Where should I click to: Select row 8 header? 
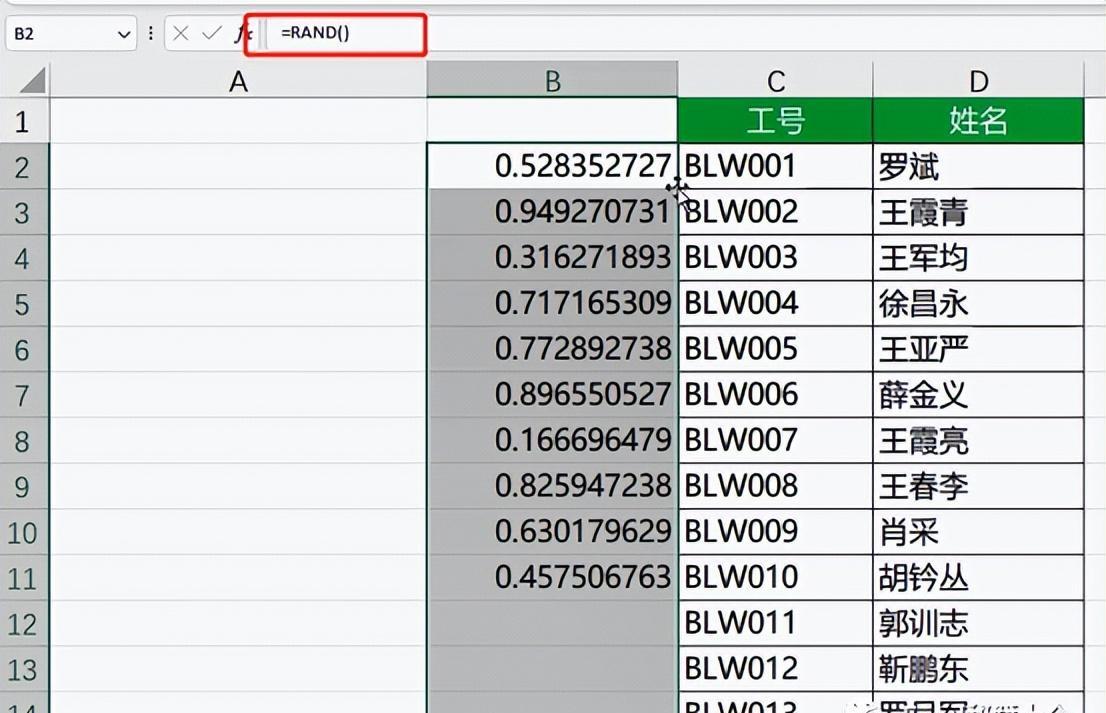[x=23, y=441]
